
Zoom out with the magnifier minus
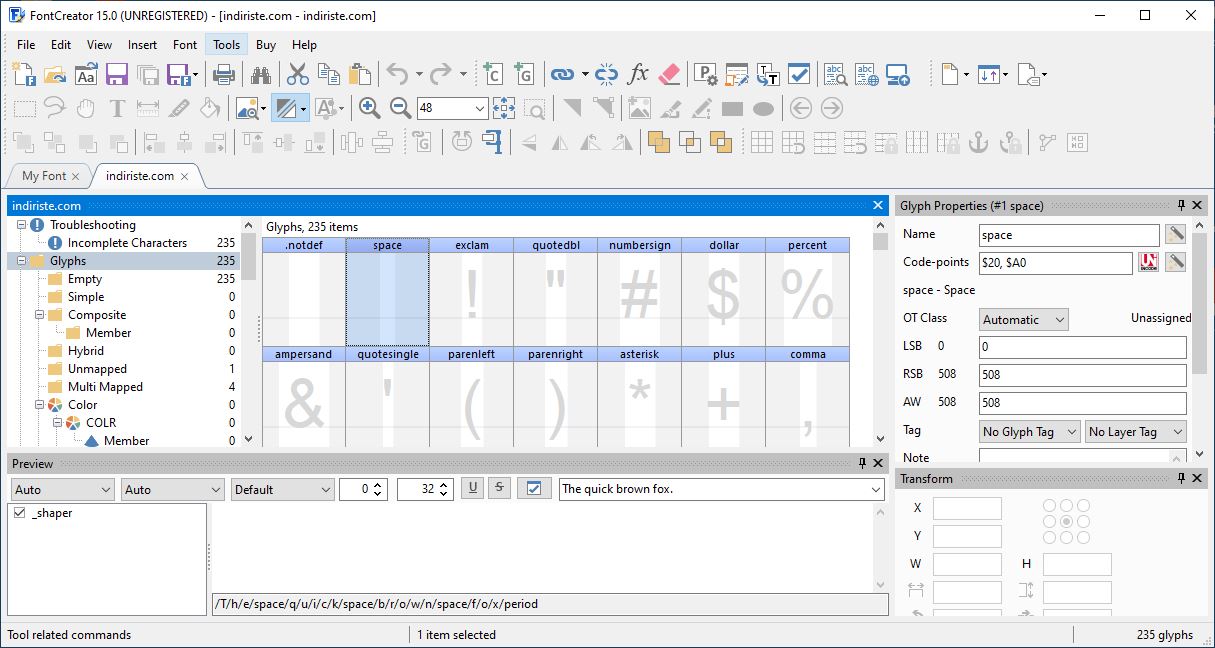401,108
